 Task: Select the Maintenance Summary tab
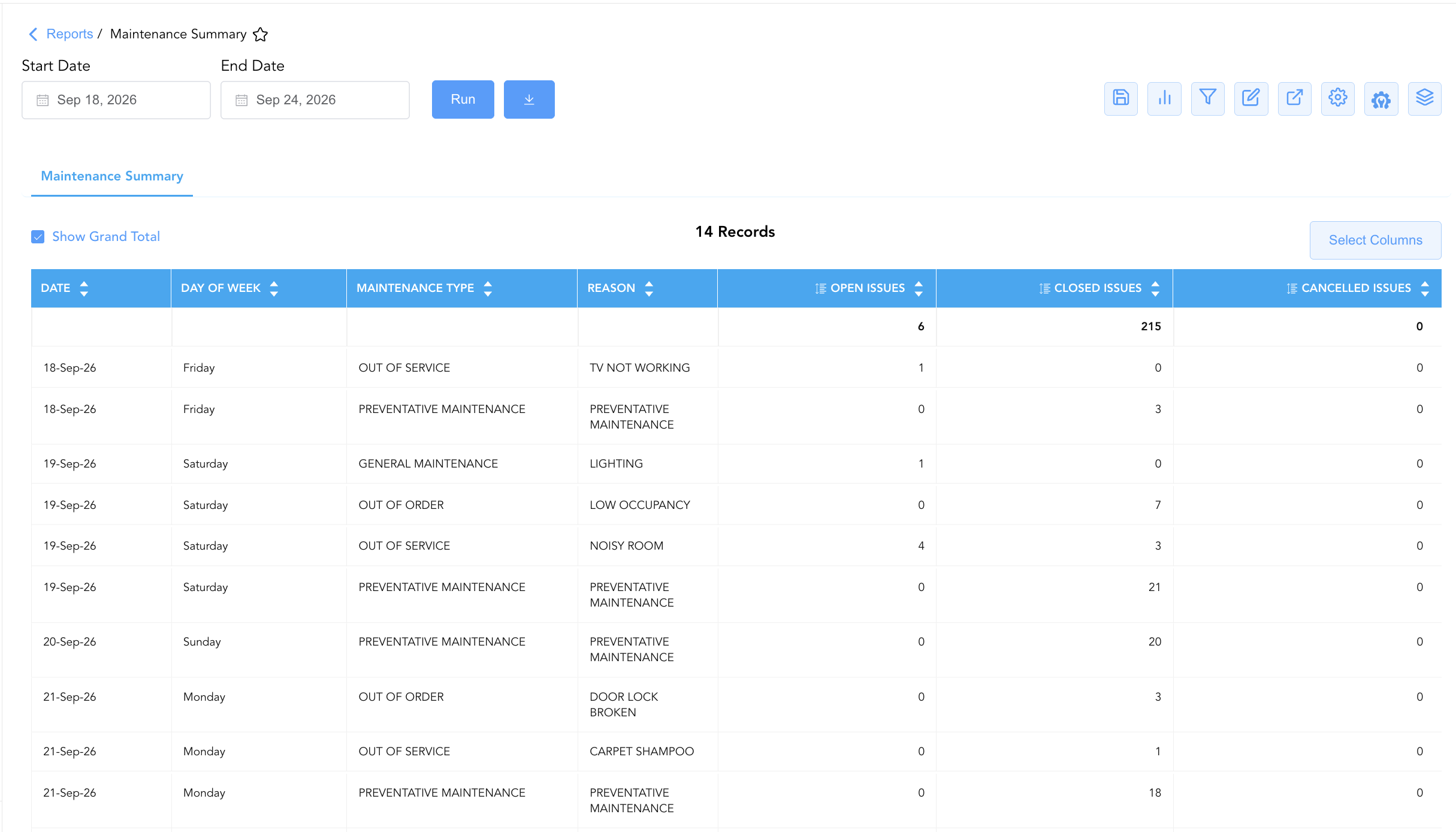pyautogui.click(x=112, y=176)
